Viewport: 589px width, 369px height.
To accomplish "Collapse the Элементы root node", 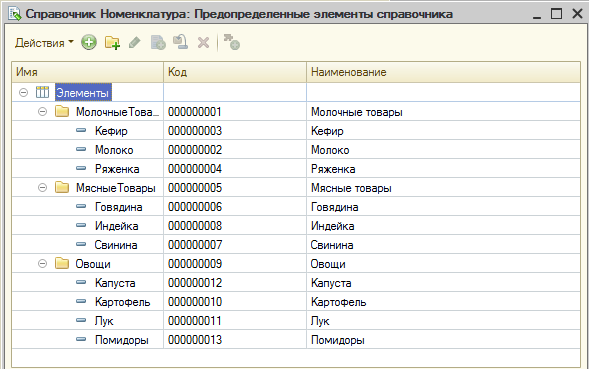I will [24, 92].
